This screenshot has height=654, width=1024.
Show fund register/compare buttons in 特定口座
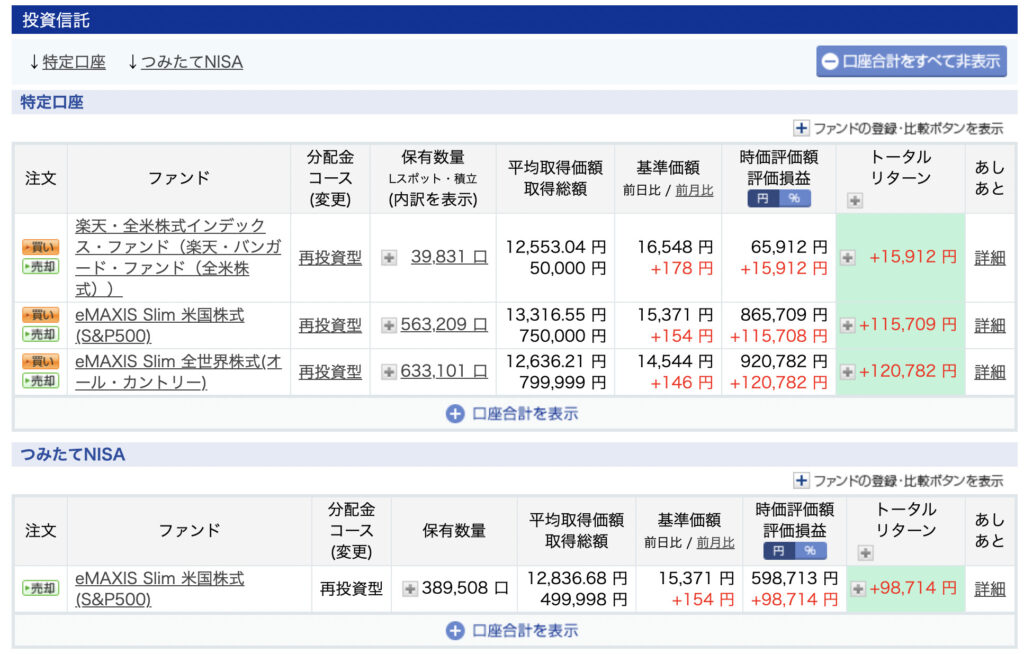pyautogui.click(x=899, y=128)
